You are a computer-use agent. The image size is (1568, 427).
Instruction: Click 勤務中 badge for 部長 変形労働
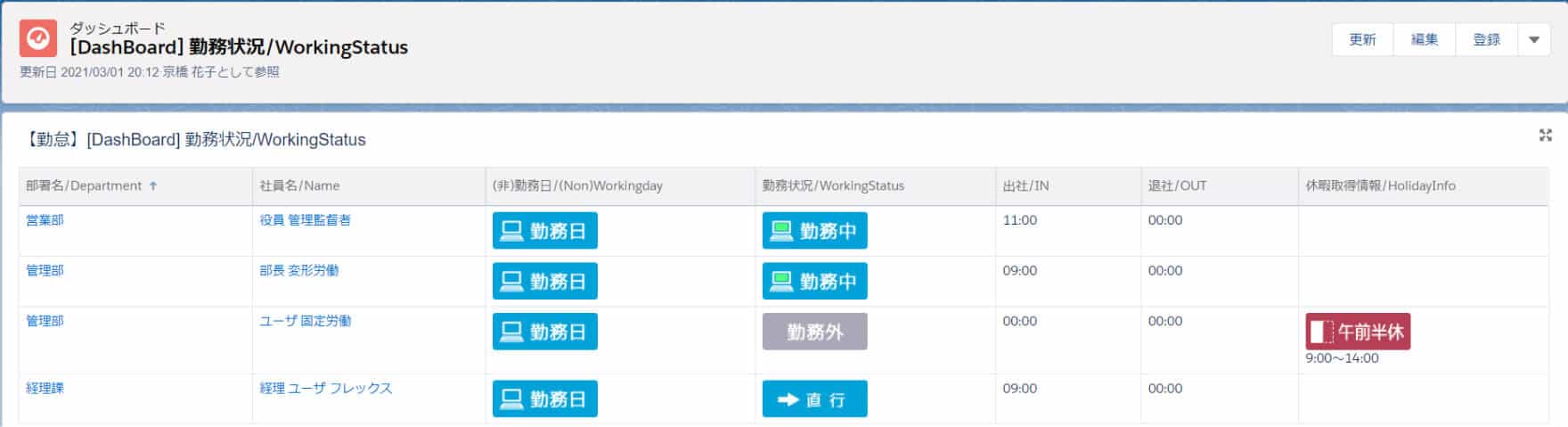[x=814, y=282]
